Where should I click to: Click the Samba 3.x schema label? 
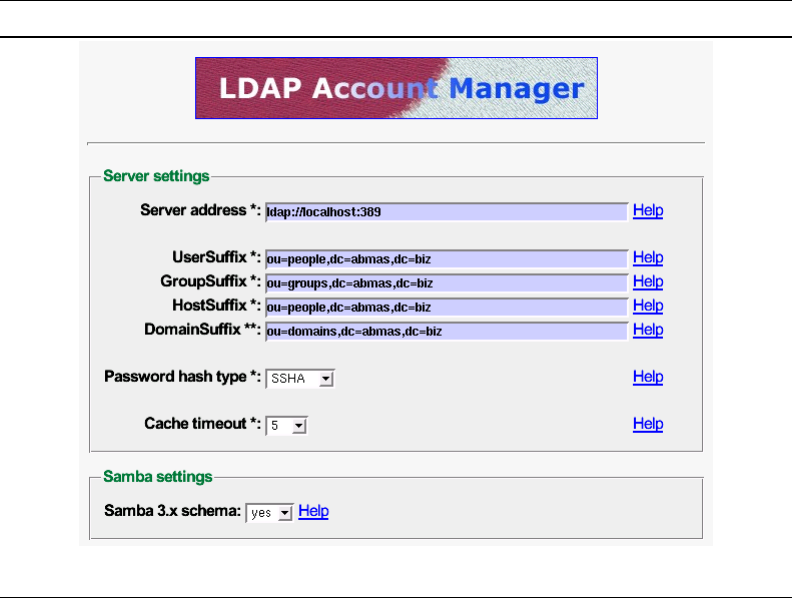[173, 511]
